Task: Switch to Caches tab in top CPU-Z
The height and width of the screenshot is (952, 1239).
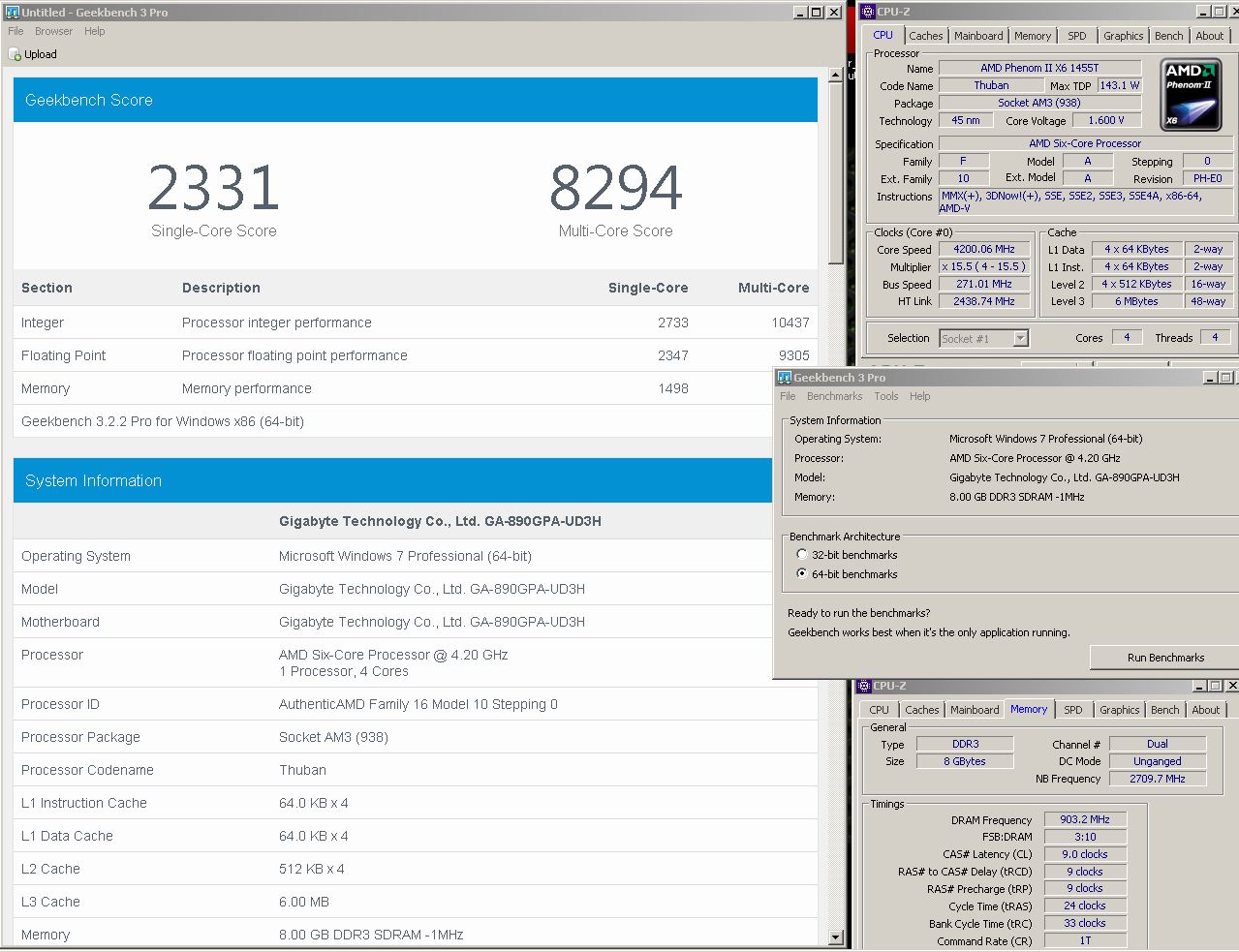Action: point(925,36)
